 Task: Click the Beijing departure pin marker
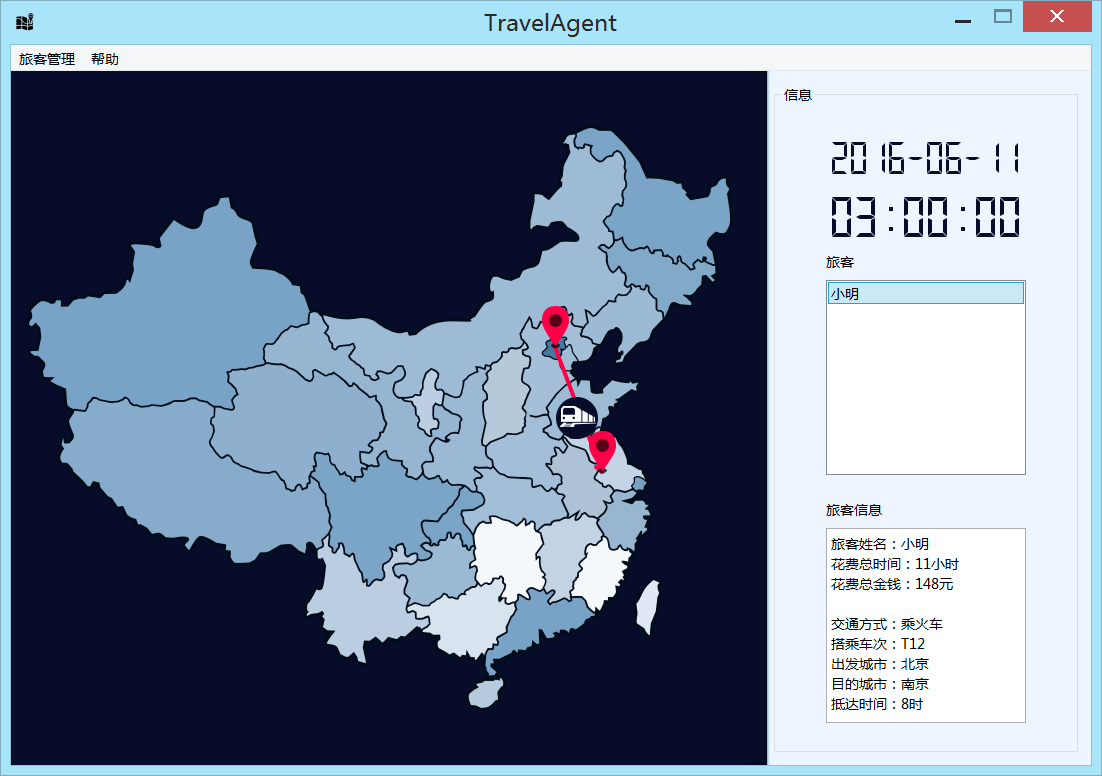[555, 325]
